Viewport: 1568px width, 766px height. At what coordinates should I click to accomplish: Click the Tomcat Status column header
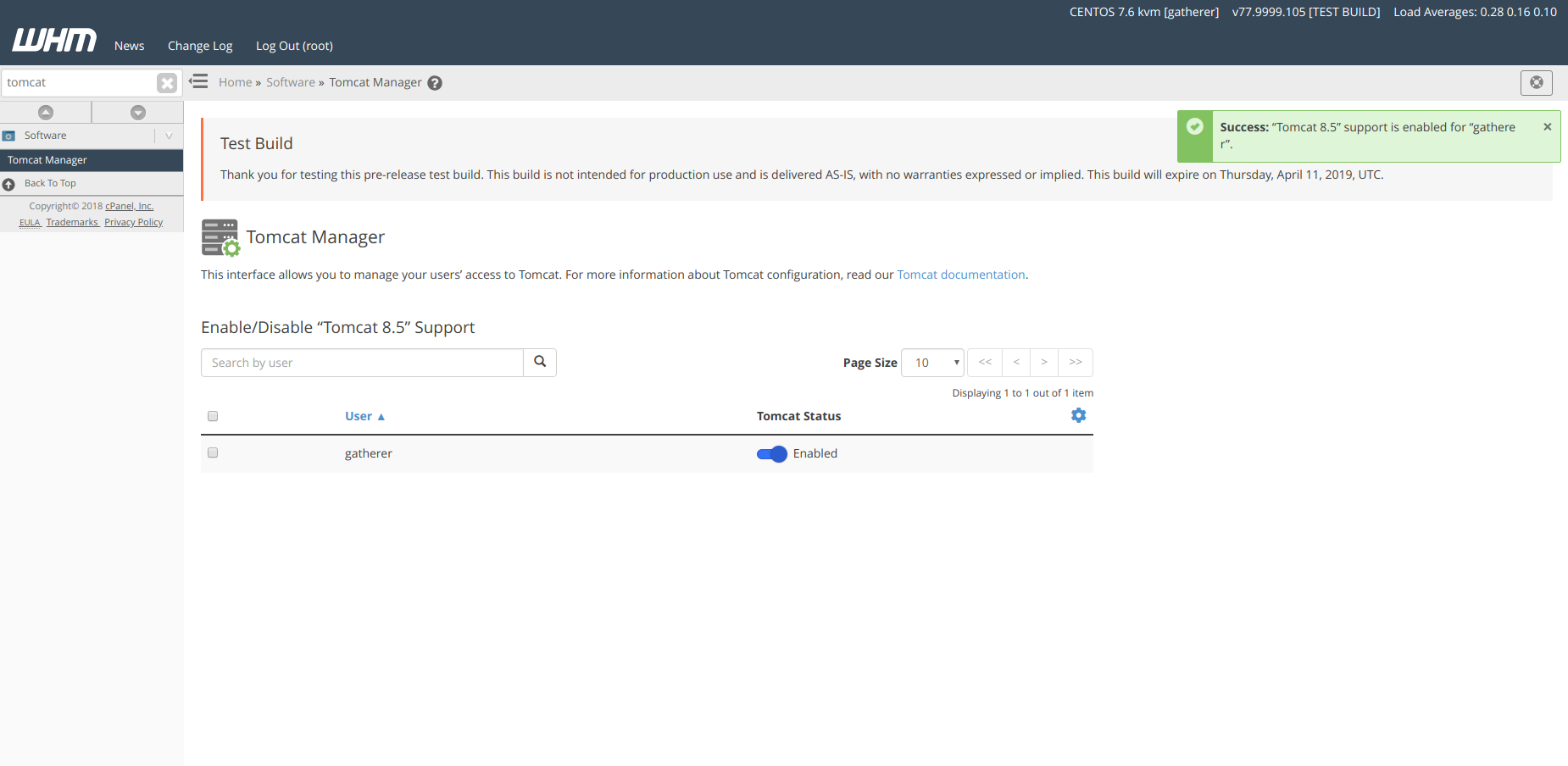(799, 416)
